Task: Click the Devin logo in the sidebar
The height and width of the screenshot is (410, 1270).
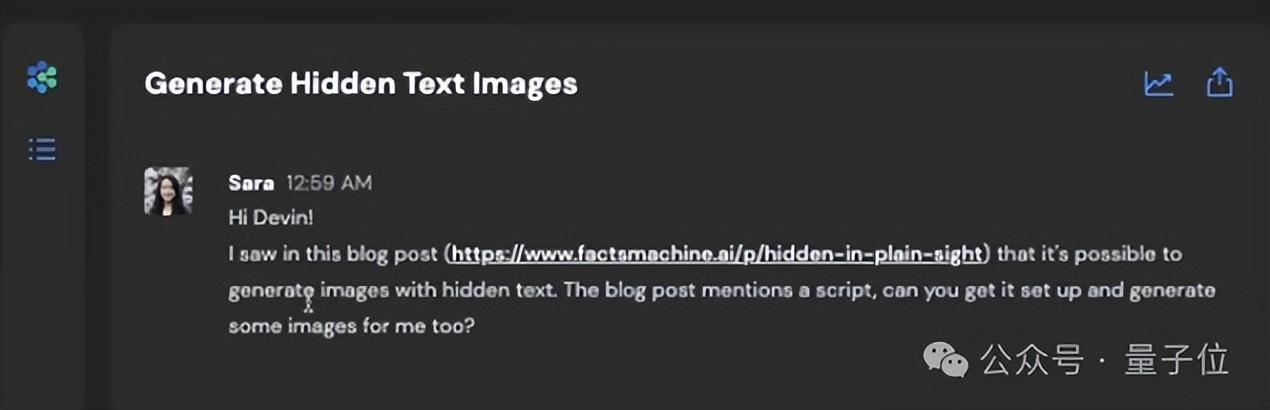Action: pos(42,78)
